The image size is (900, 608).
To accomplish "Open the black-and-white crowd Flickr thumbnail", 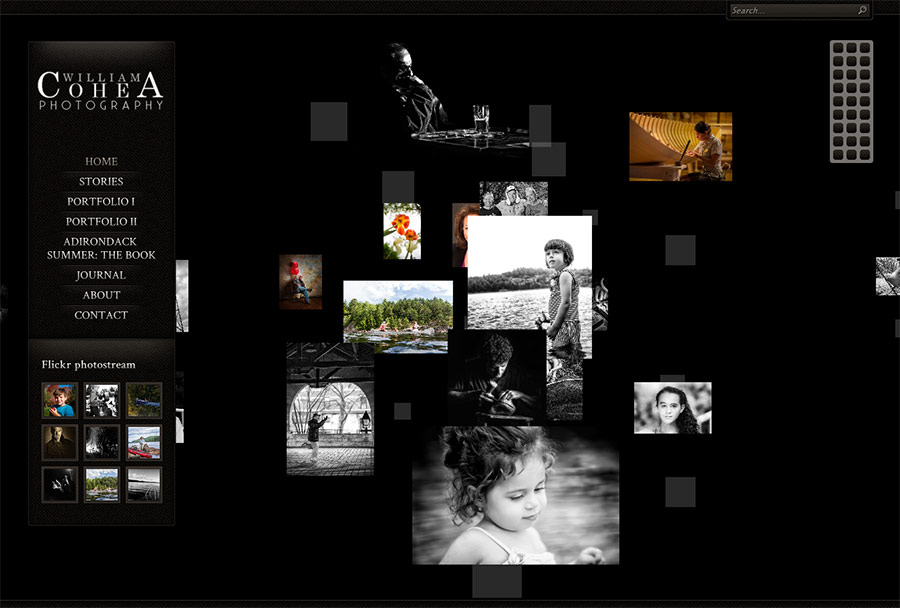I will click(102, 400).
